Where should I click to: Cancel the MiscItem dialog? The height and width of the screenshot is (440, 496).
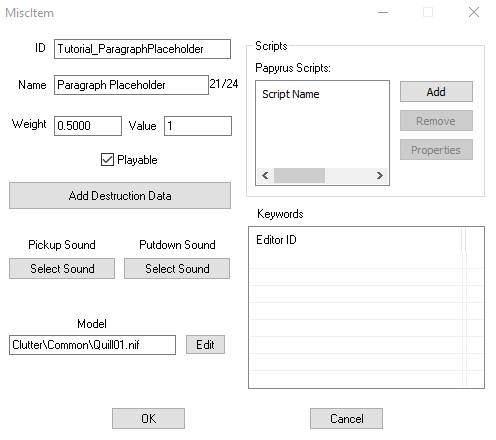(346, 418)
